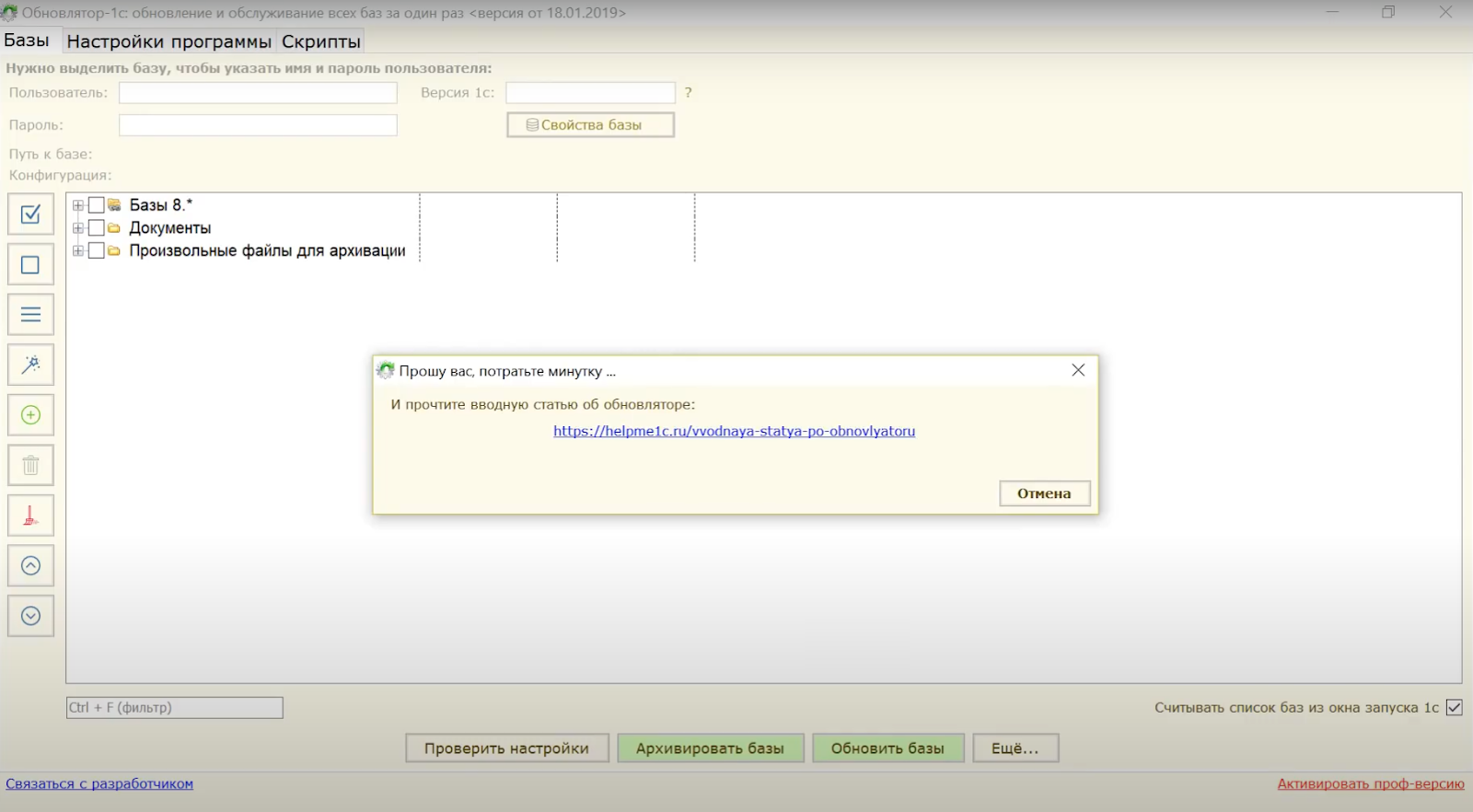Close the Прошу вас, потратьте минутку dialog
The image size is (1473, 812).
pyautogui.click(x=1078, y=370)
